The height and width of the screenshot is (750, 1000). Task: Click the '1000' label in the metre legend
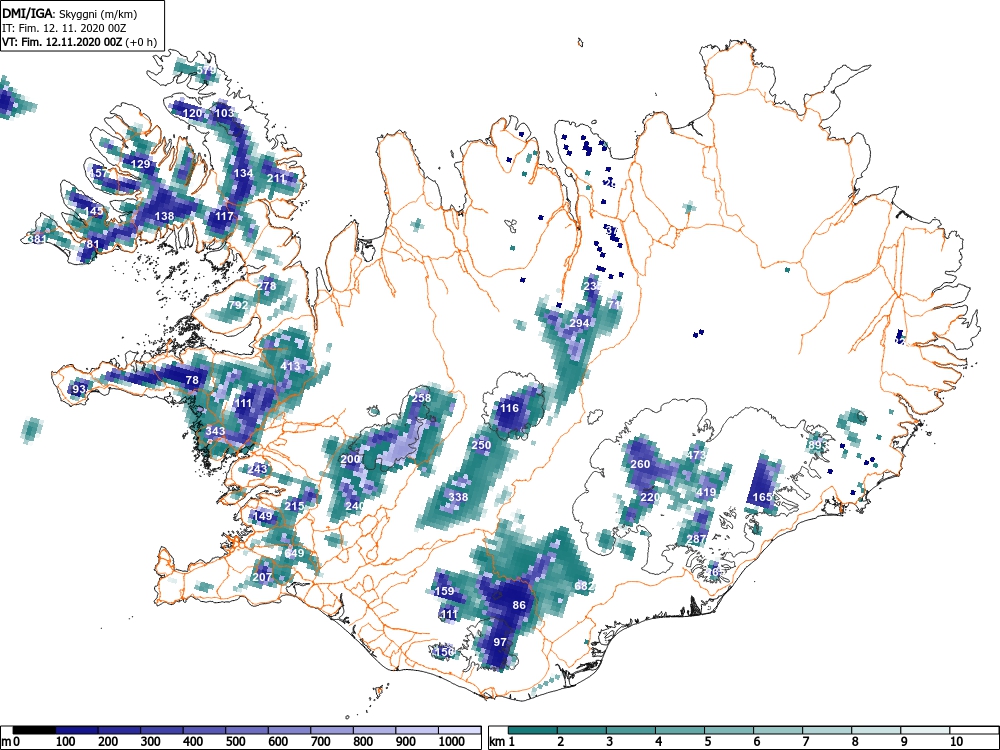tap(452, 742)
